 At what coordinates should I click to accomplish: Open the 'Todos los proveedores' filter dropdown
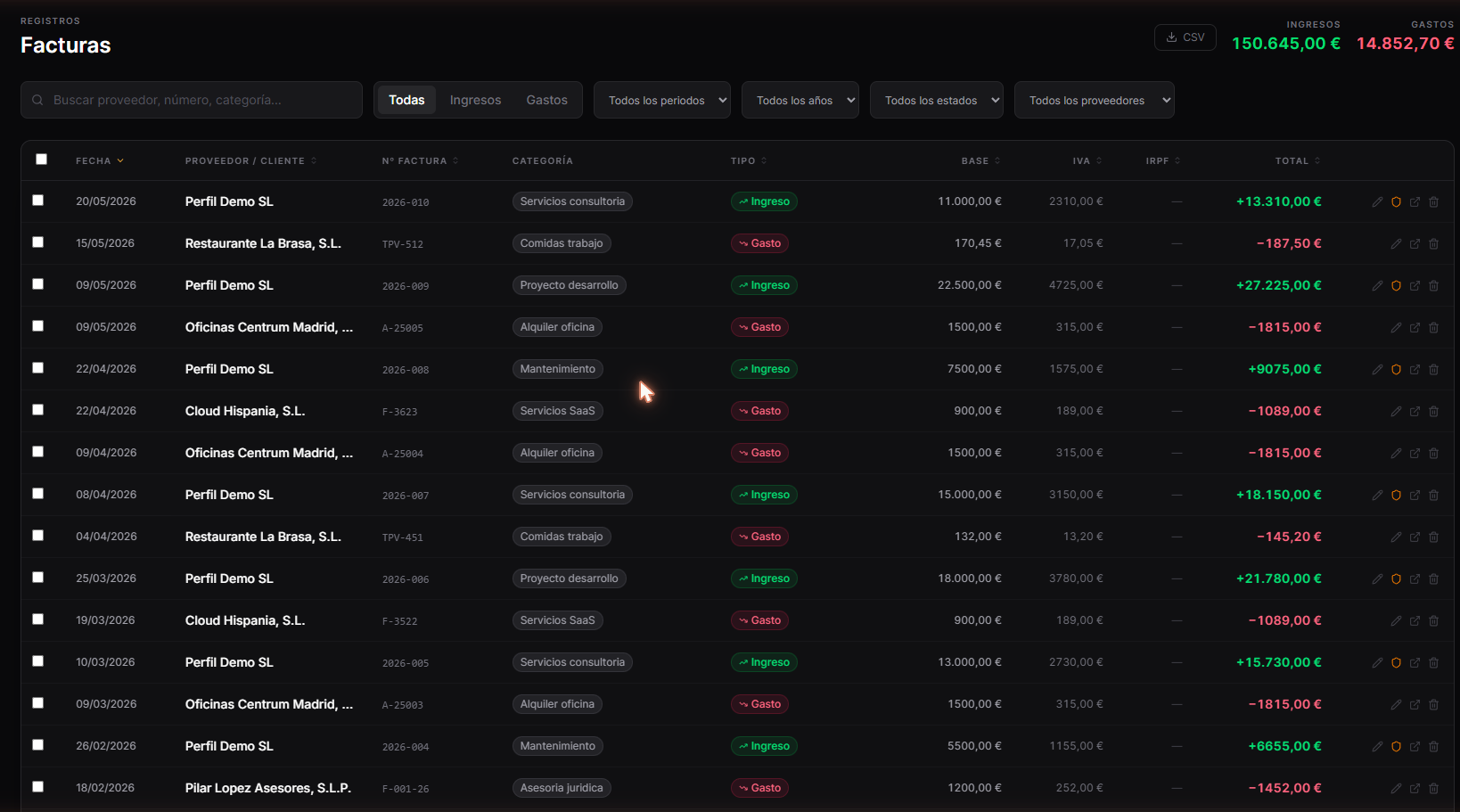pos(1094,100)
